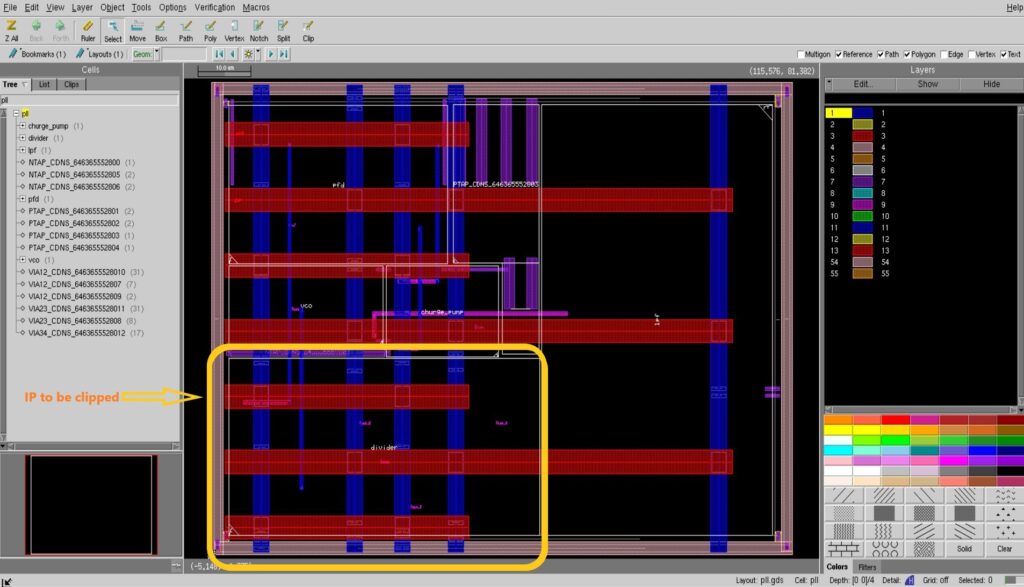Image resolution: width=1024 pixels, height=587 pixels.
Task: Switch to the List tab in Cells panel
Action: [42, 84]
